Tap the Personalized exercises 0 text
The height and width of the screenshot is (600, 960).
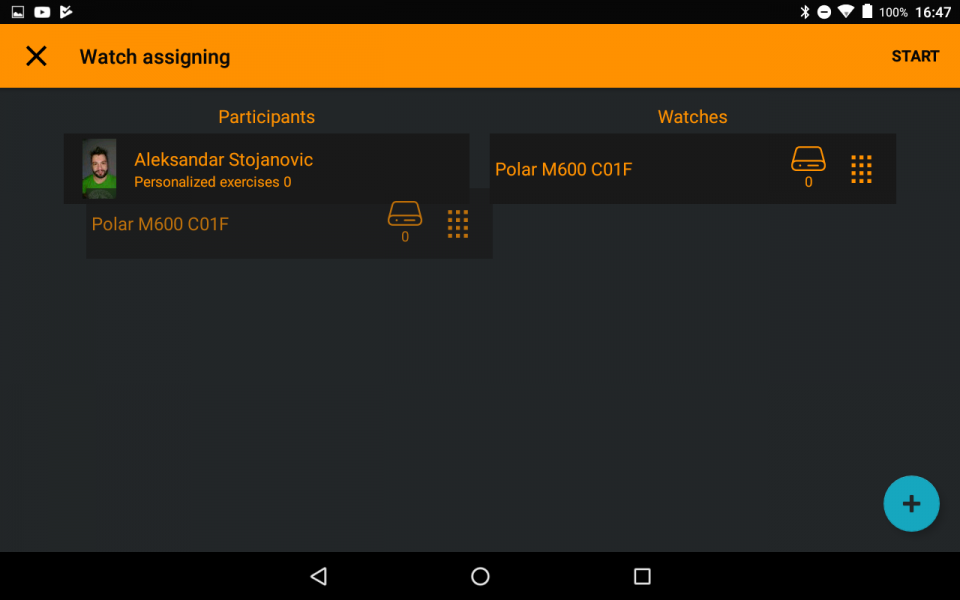point(212,182)
